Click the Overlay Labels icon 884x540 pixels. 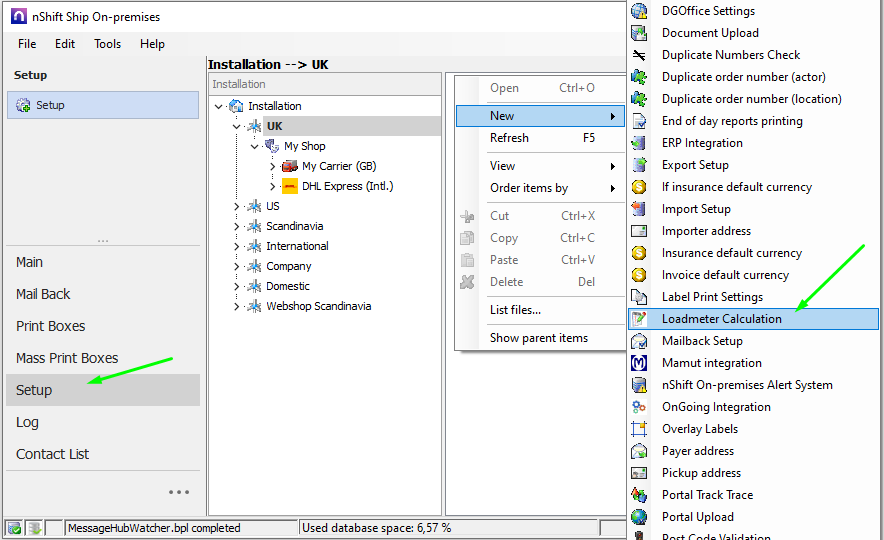click(640, 429)
